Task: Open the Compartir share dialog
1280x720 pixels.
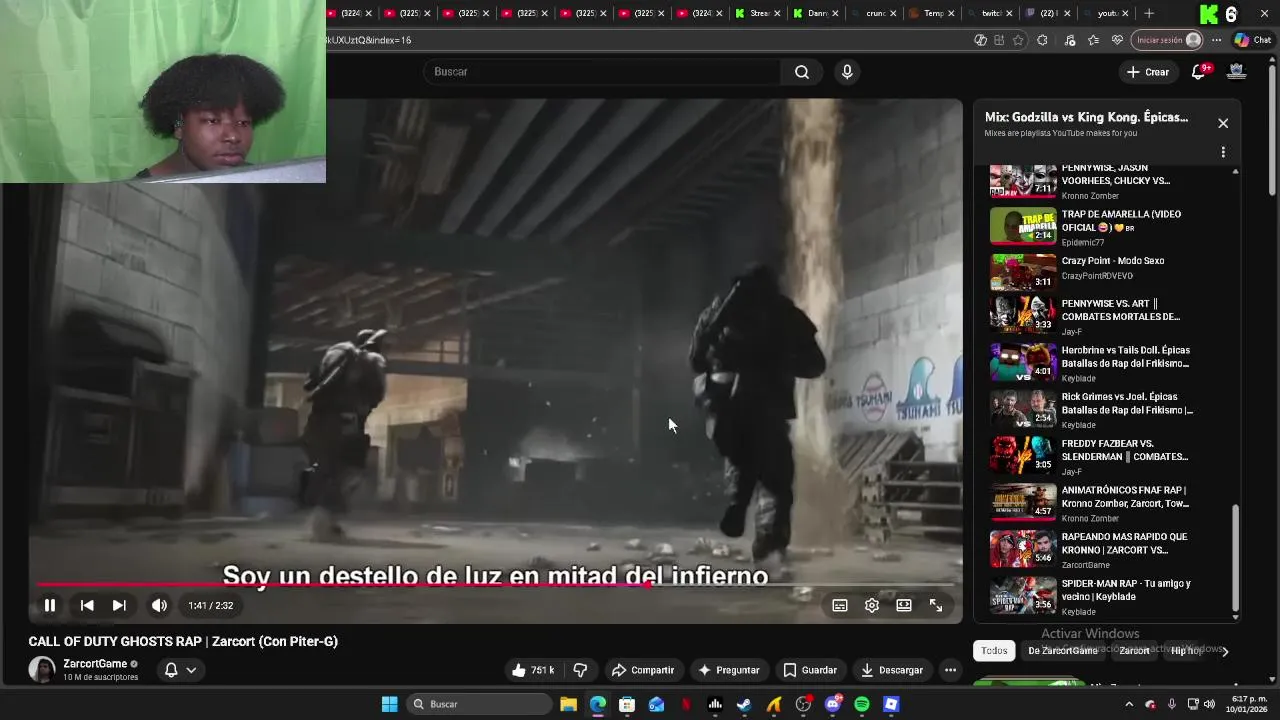Action: pos(643,670)
